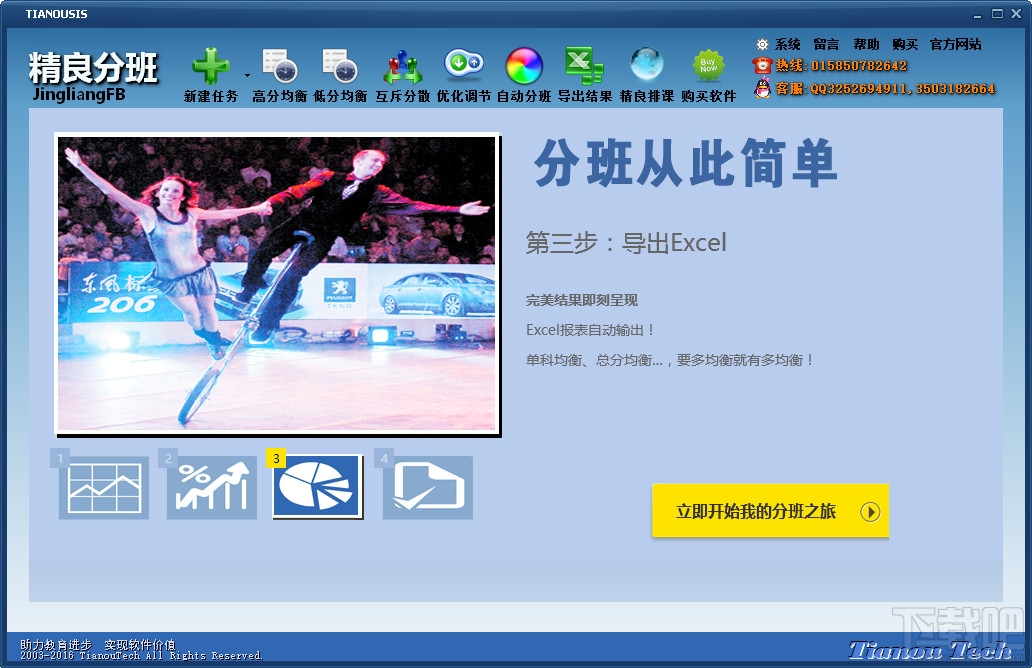1032x668 pixels.
Task: Open the 精良排课 globe icon
Action: tap(647, 64)
